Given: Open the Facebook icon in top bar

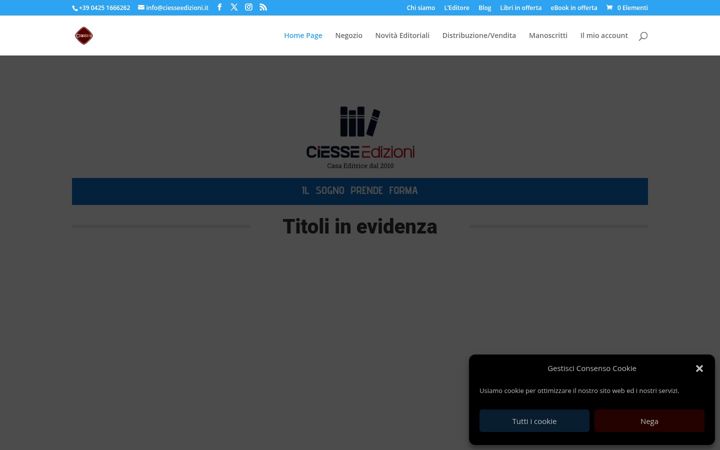Looking at the screenshot, I should pos(219,7).
